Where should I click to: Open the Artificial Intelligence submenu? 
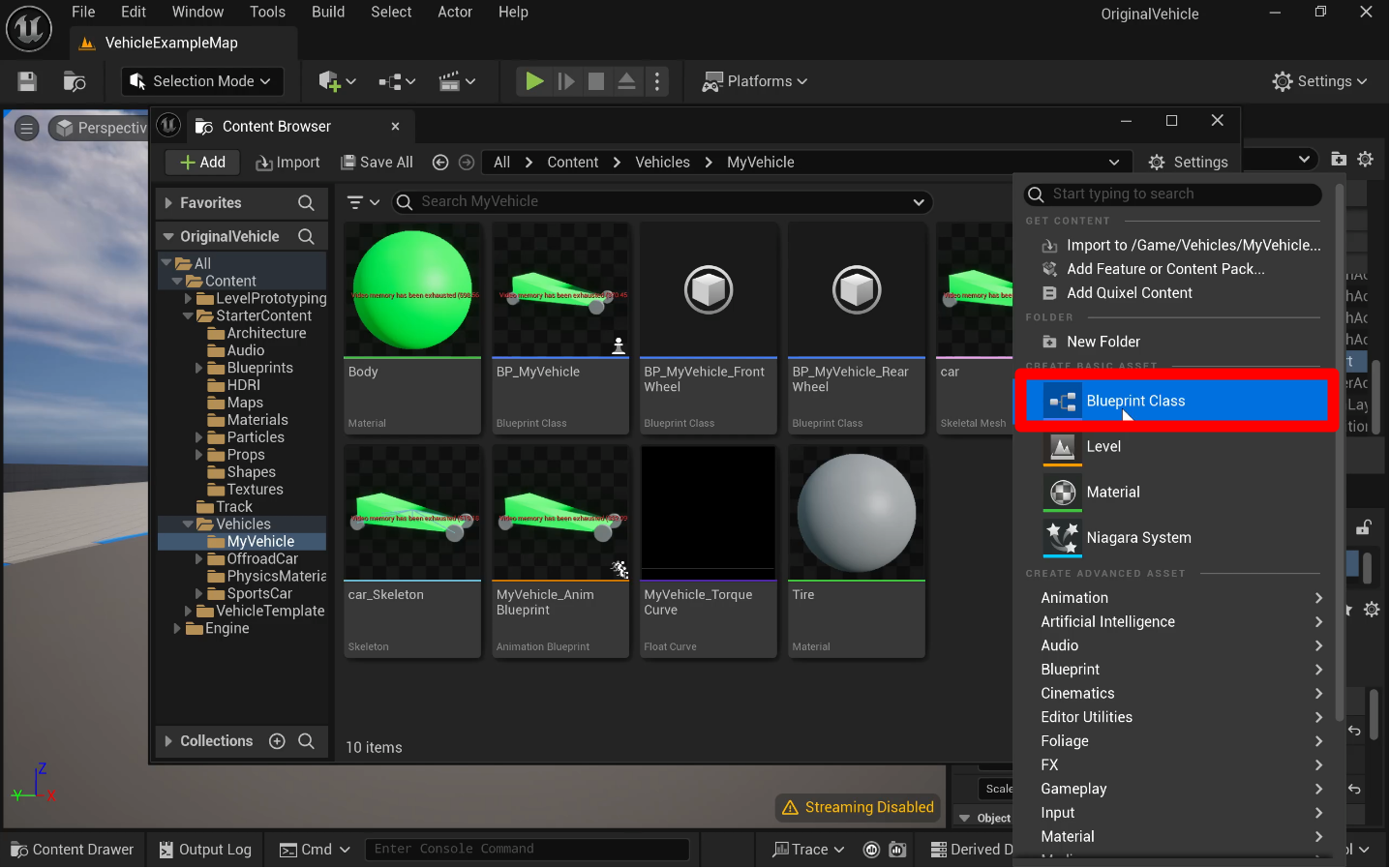click(1180, 622)
